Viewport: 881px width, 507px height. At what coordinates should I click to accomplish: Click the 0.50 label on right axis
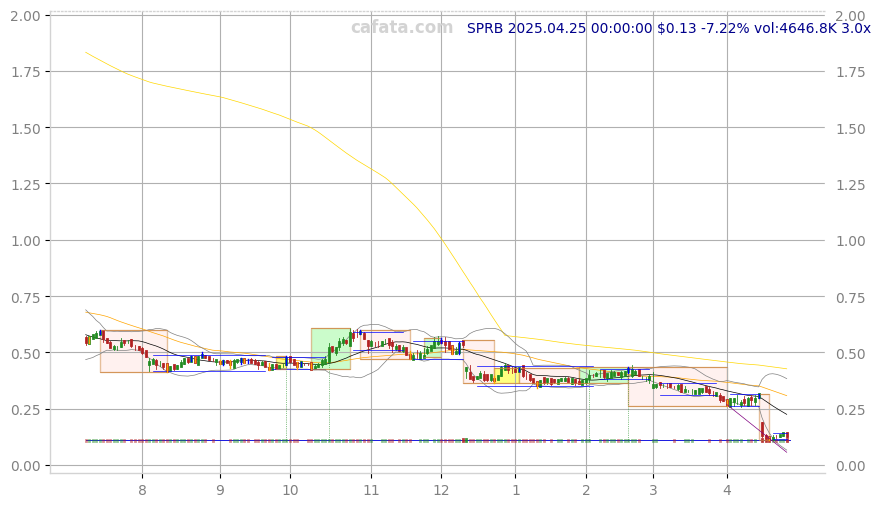(851, 353)
